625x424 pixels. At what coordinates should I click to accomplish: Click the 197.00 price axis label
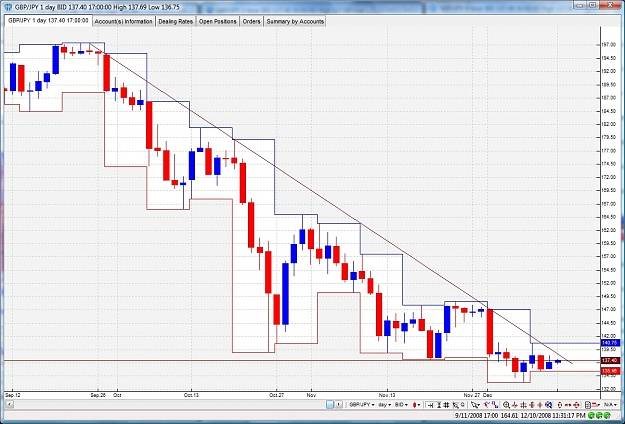pyautogui.click(x=609, y=45)
